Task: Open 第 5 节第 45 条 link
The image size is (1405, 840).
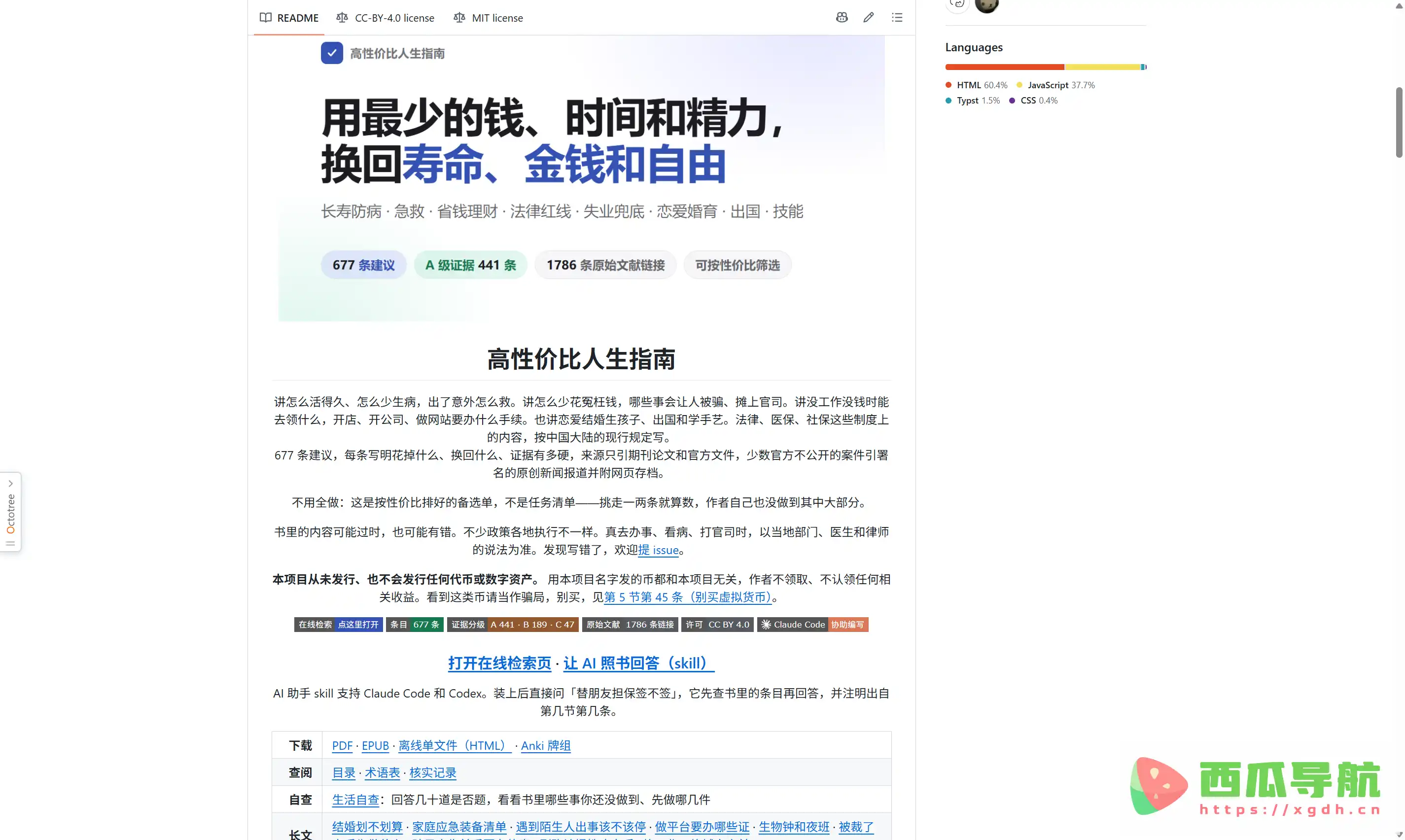Action: (688, 597)
